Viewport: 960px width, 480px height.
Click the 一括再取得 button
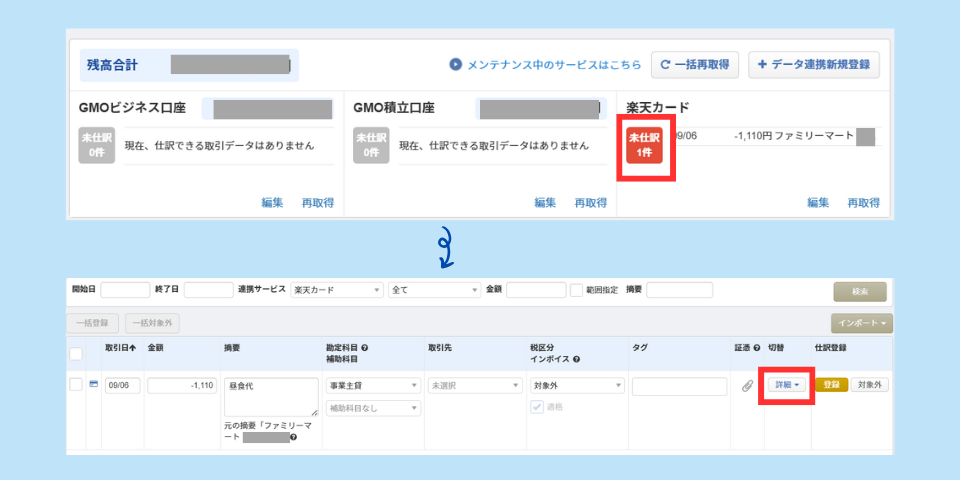pos(694,65)
